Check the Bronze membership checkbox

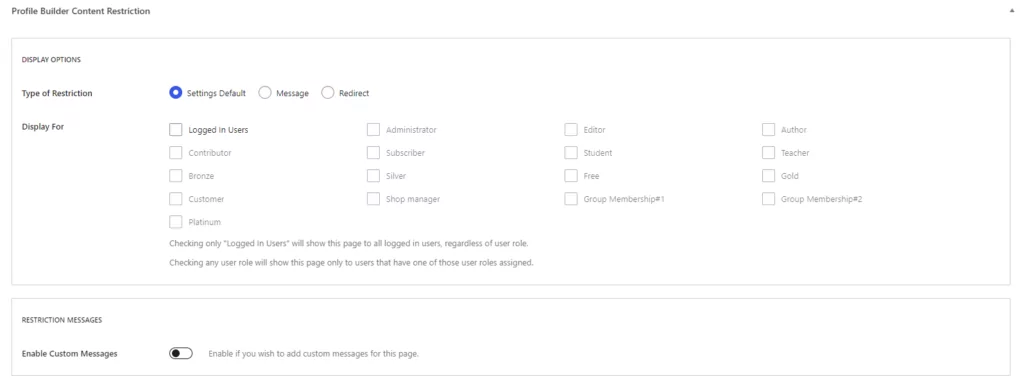click(175, 176)
